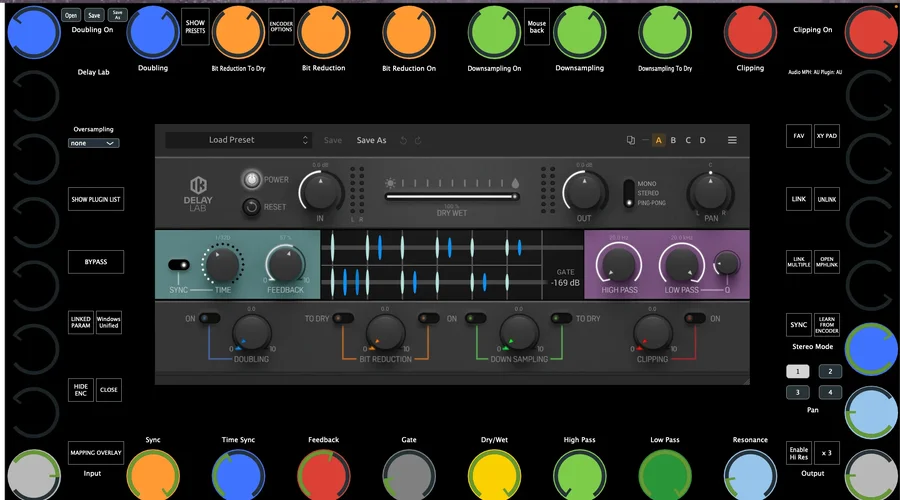Click the red Clipping encoder knob
This screenshot has height=500, width=900.
click(750, 32)
